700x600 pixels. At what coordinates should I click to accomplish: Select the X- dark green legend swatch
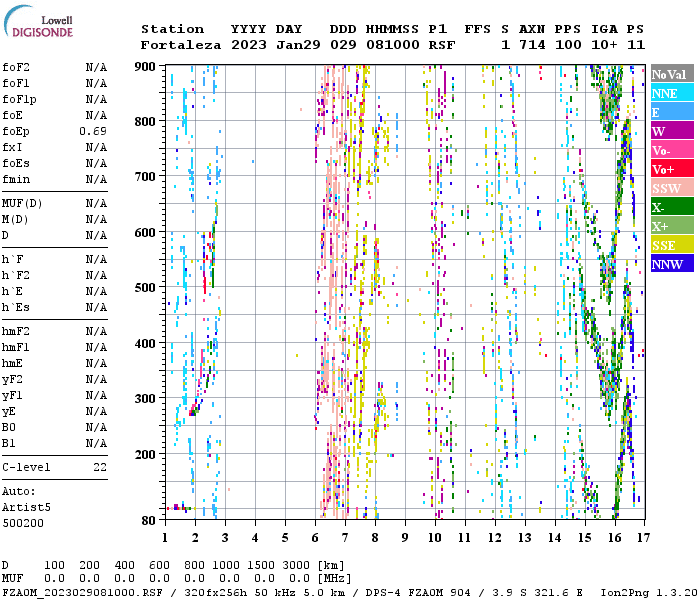click(x=672, y=207)
